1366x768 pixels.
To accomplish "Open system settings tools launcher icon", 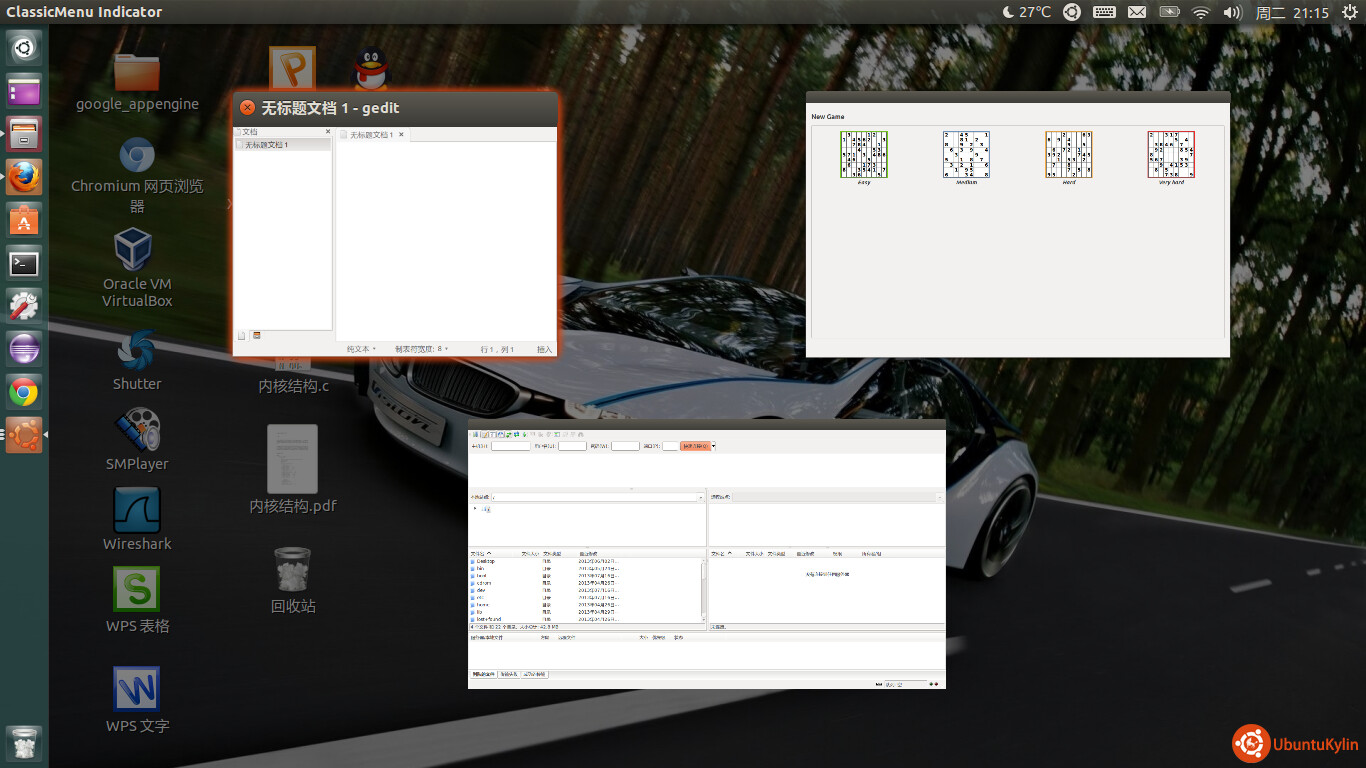I will click(x=24, y=306).
